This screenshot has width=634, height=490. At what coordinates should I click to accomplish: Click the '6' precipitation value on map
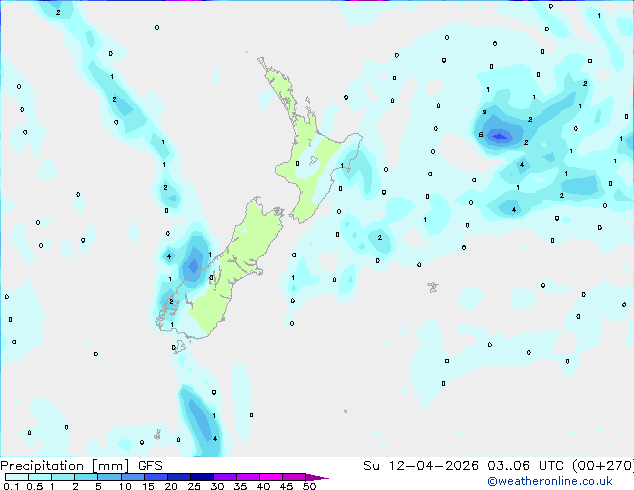481,135
